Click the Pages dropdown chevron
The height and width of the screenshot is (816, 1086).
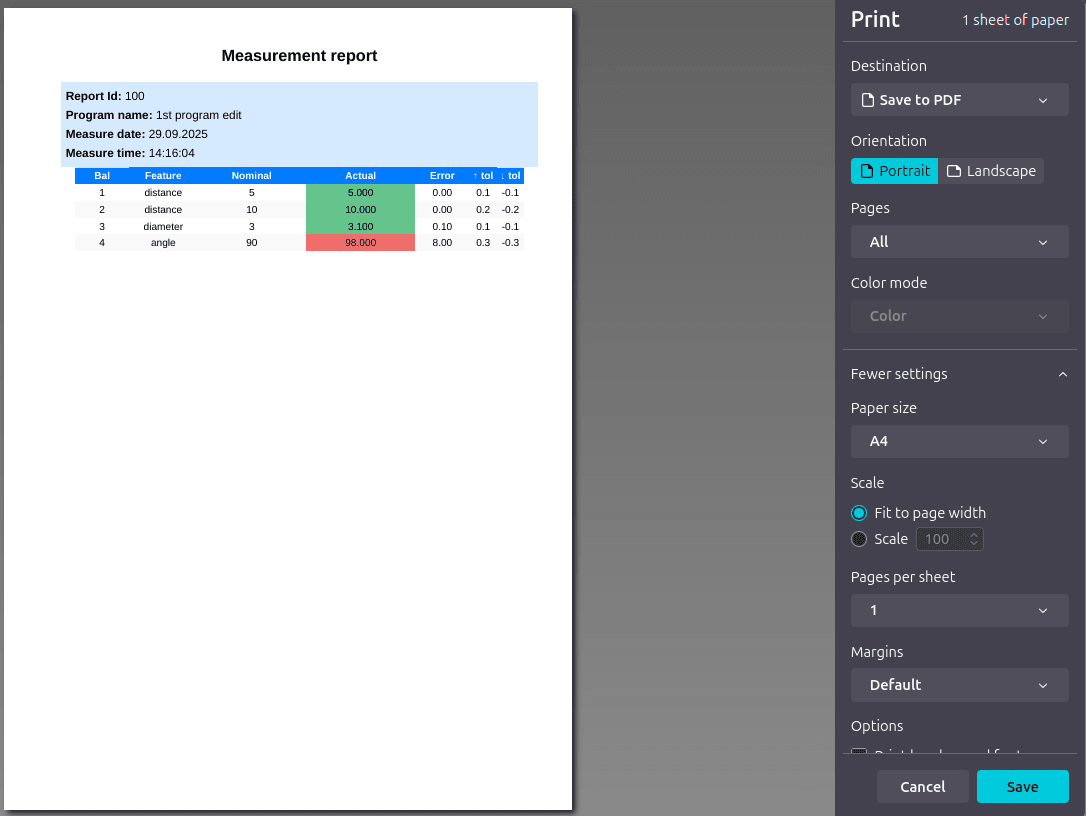[1043, 241]
